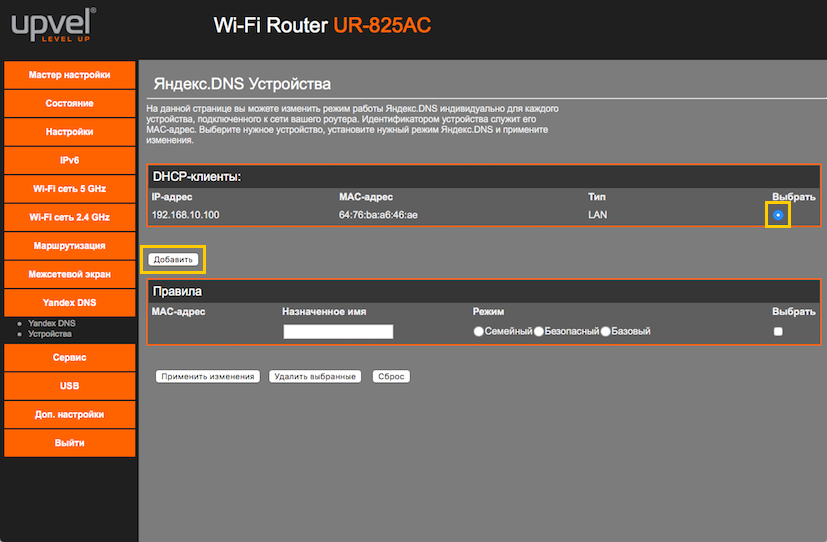827x542 pixels.
Task: Choose the Базовый mode radio button
Action: [605, 331]
